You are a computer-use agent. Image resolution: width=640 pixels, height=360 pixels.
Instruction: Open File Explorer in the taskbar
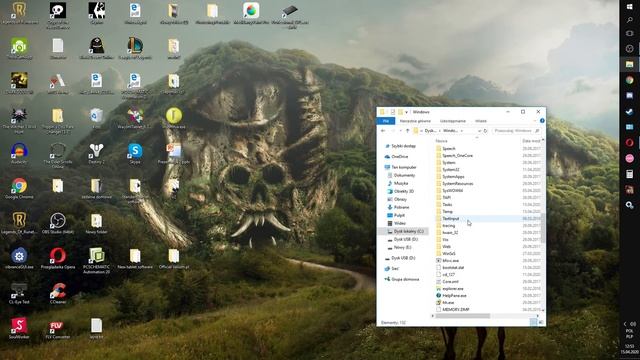pyautogui.click(x=629, y=64)
